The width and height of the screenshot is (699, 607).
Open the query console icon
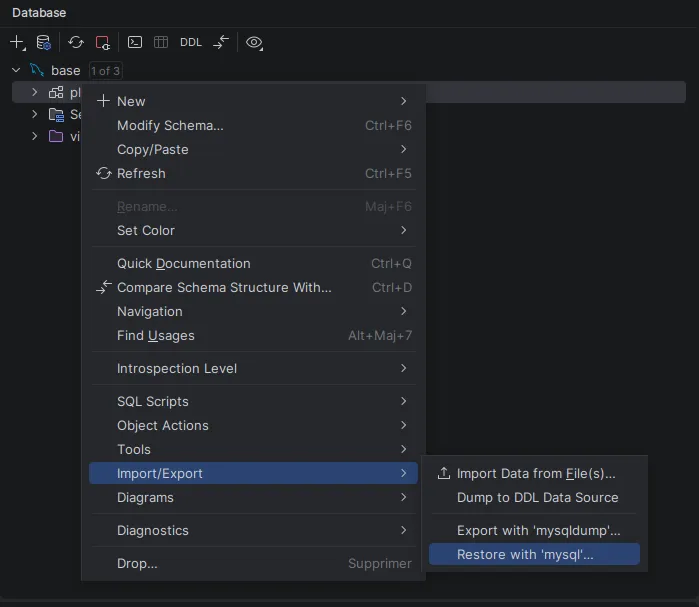(135, 42)
